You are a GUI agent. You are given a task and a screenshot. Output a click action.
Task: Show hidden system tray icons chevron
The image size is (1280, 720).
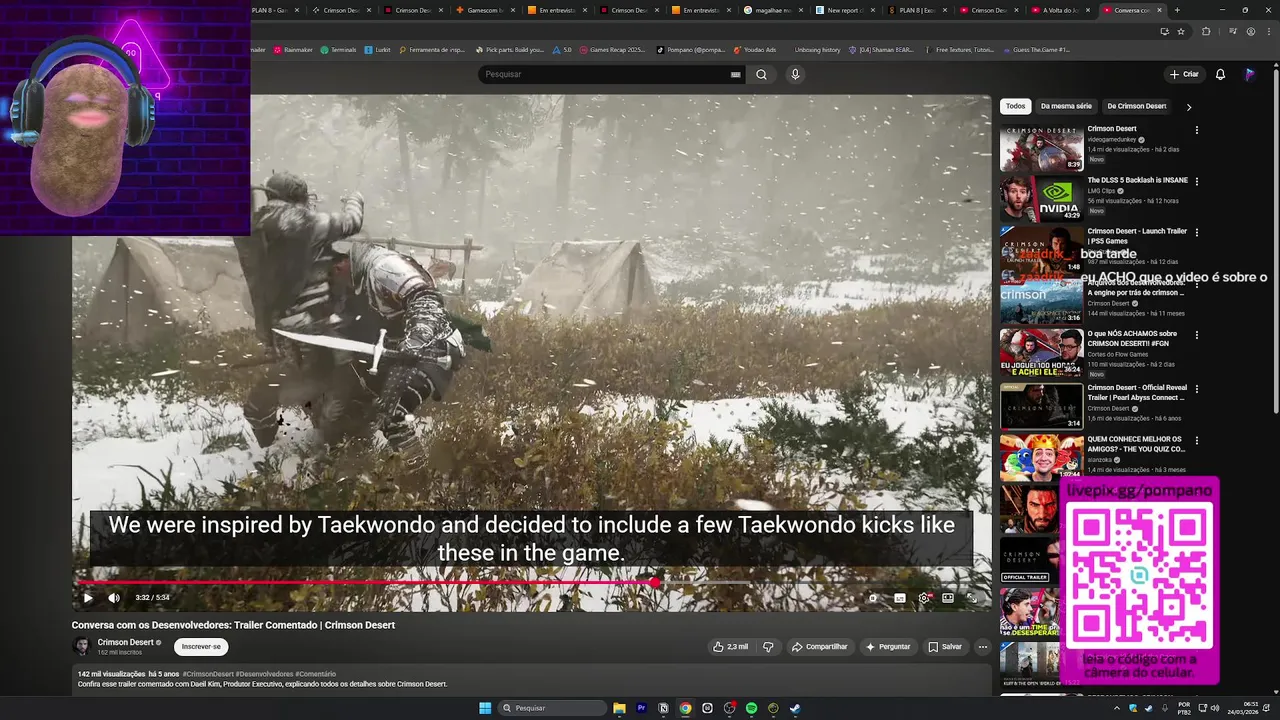1117,708
